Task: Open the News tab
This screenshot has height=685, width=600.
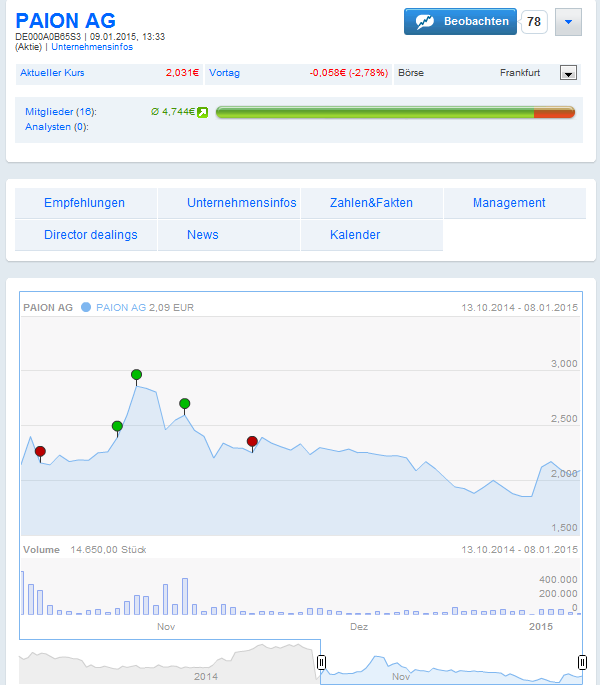Action: click(x=202, y=235)
